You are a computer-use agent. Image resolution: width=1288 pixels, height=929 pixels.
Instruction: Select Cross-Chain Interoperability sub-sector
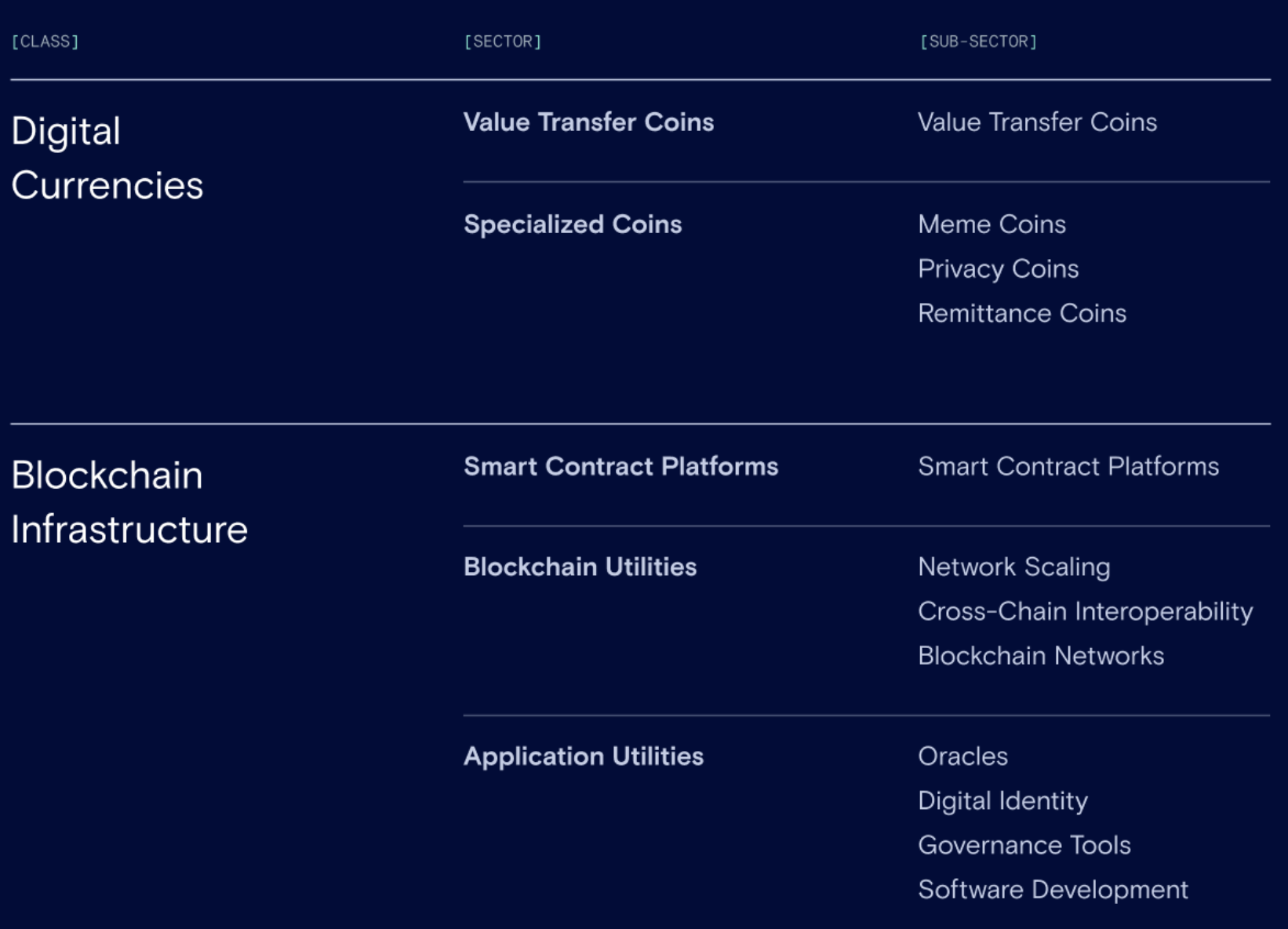coord(1085,612)
